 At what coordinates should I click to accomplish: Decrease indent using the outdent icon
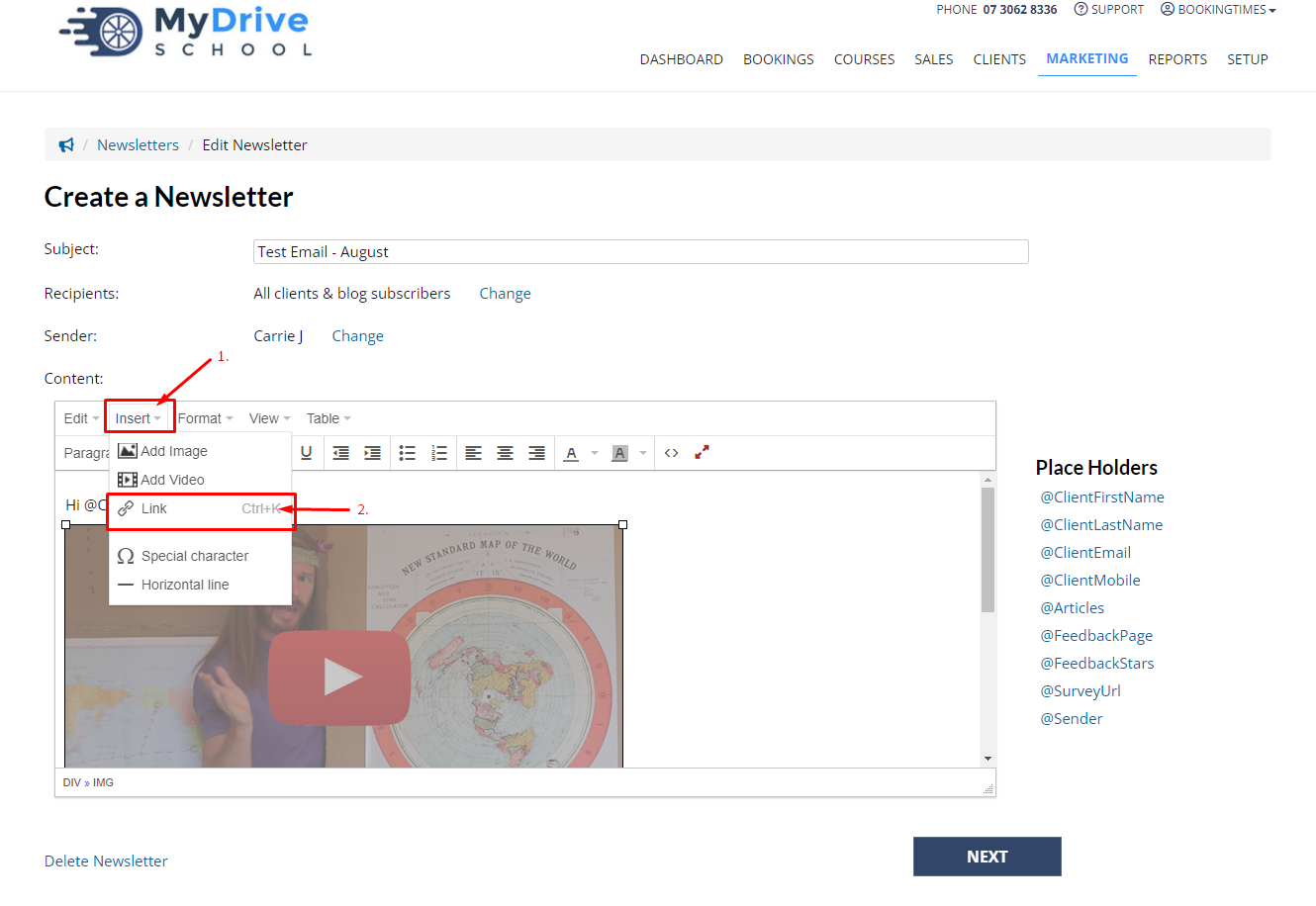click(340, 453)
